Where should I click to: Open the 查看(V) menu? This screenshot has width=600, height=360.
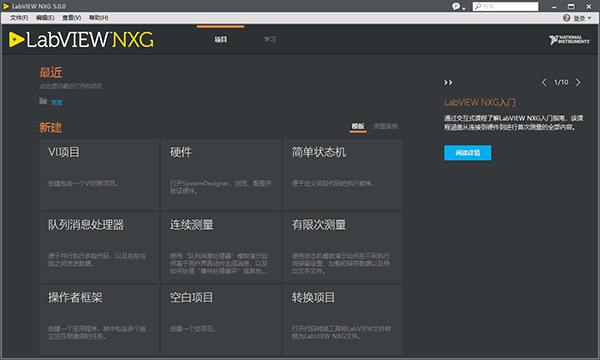pos(72,18)
